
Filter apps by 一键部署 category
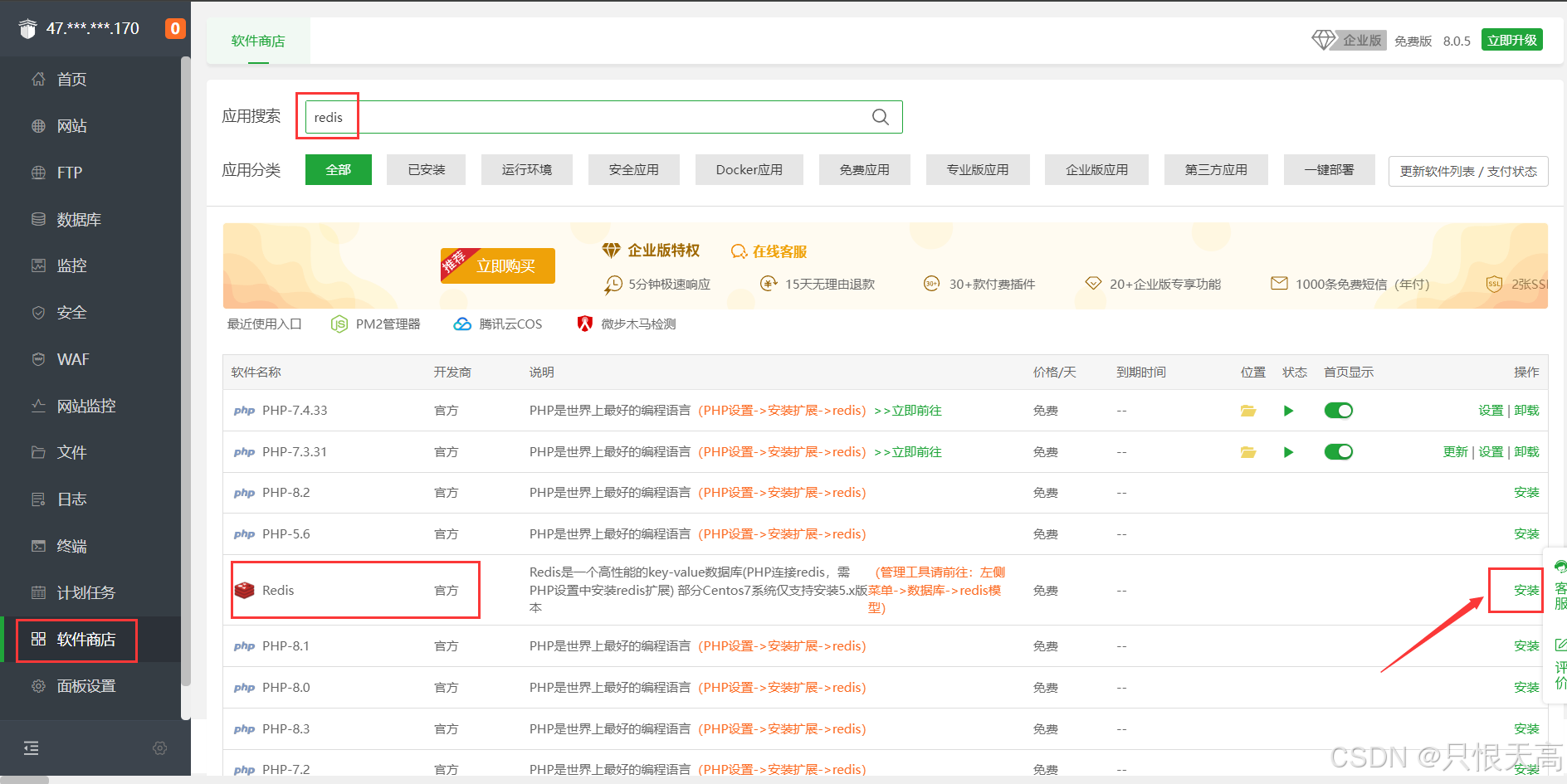(x=1330, y=169)
